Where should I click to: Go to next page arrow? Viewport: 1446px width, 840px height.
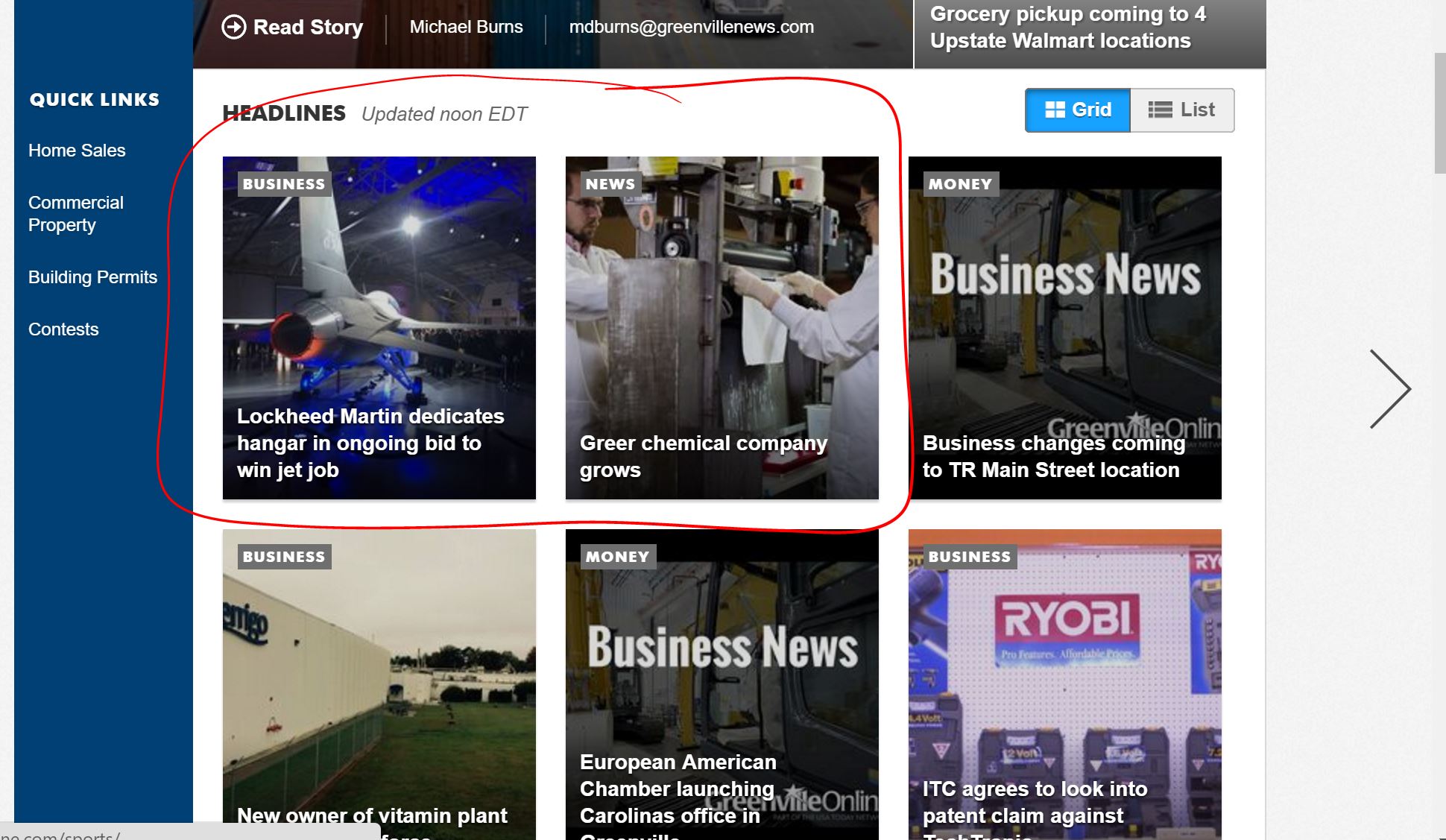[x=1390, y=389]
